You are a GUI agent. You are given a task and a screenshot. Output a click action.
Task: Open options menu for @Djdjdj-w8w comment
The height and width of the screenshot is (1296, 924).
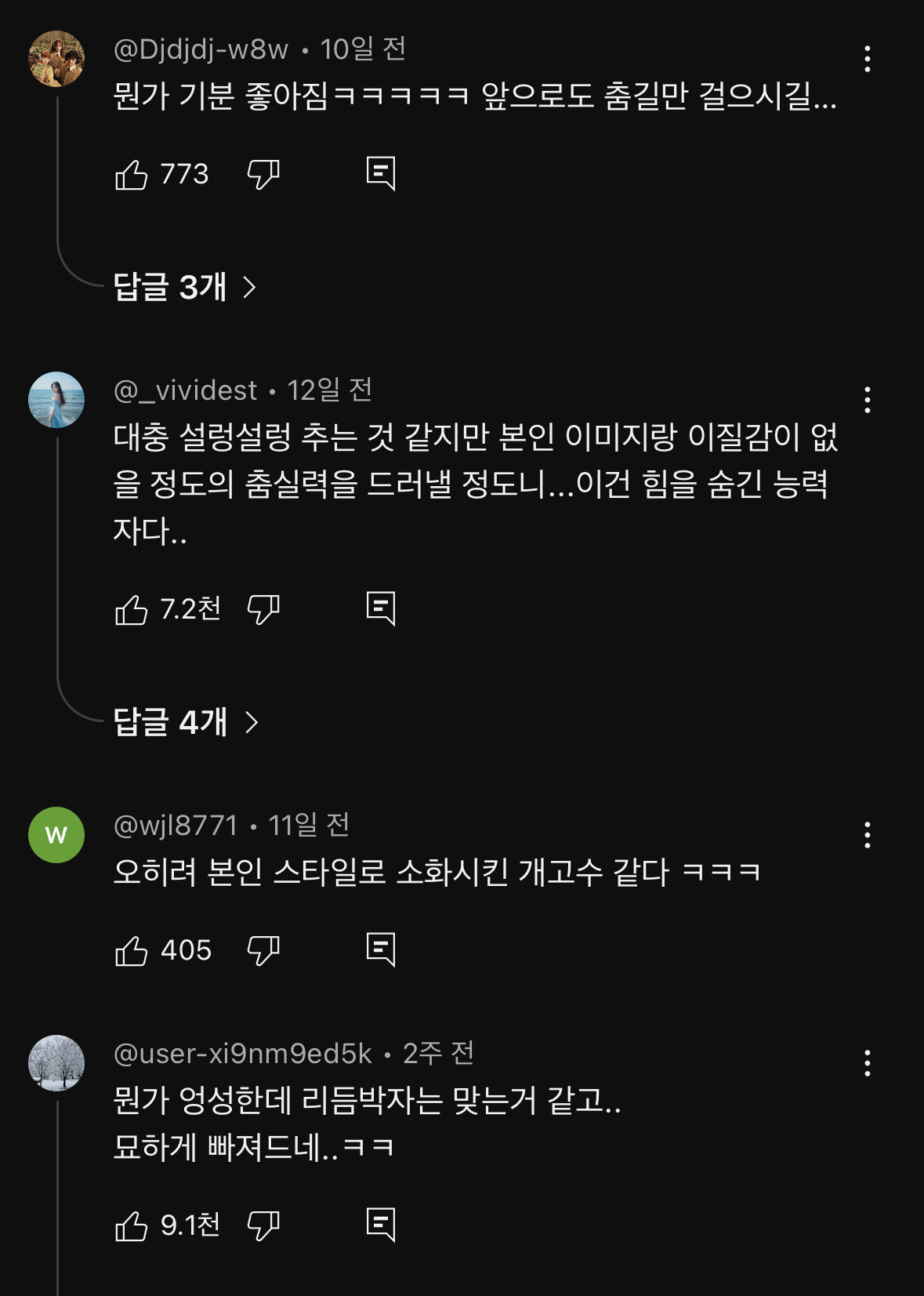point(867,59)
